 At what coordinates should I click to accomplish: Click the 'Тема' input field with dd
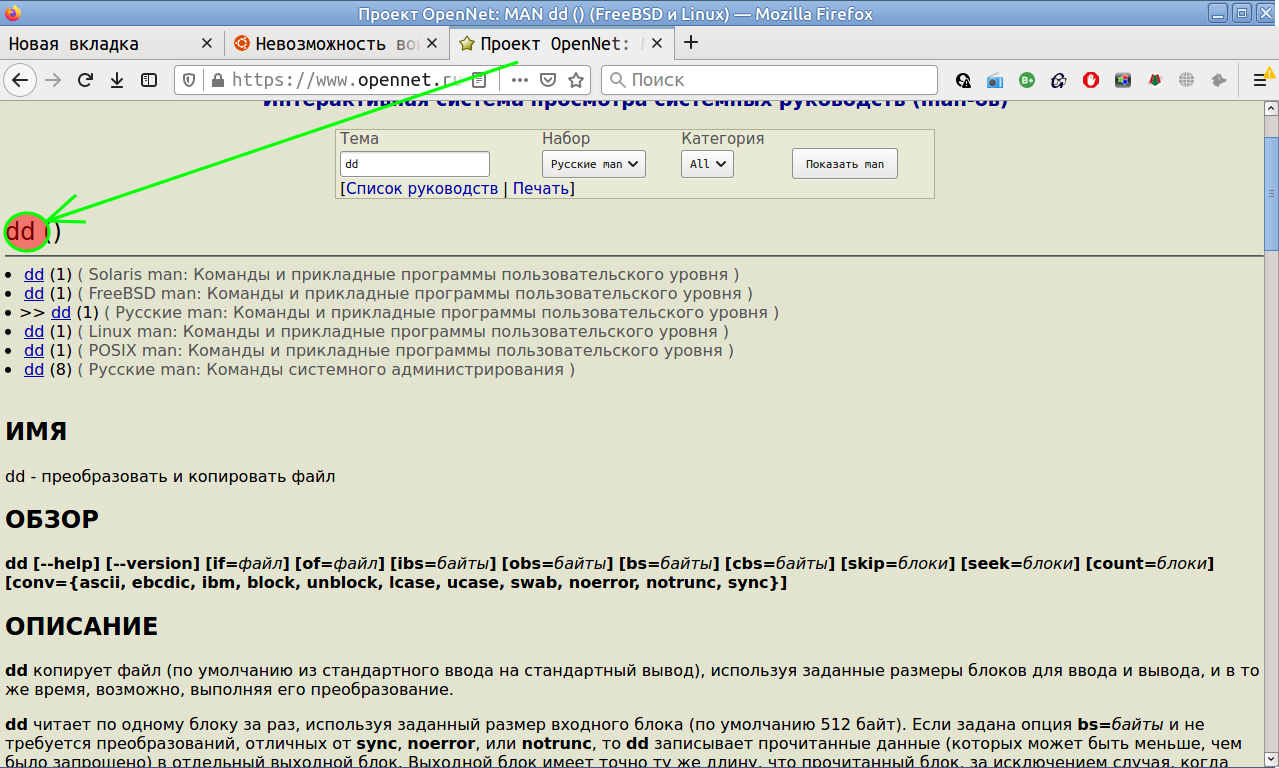point(415,164)
